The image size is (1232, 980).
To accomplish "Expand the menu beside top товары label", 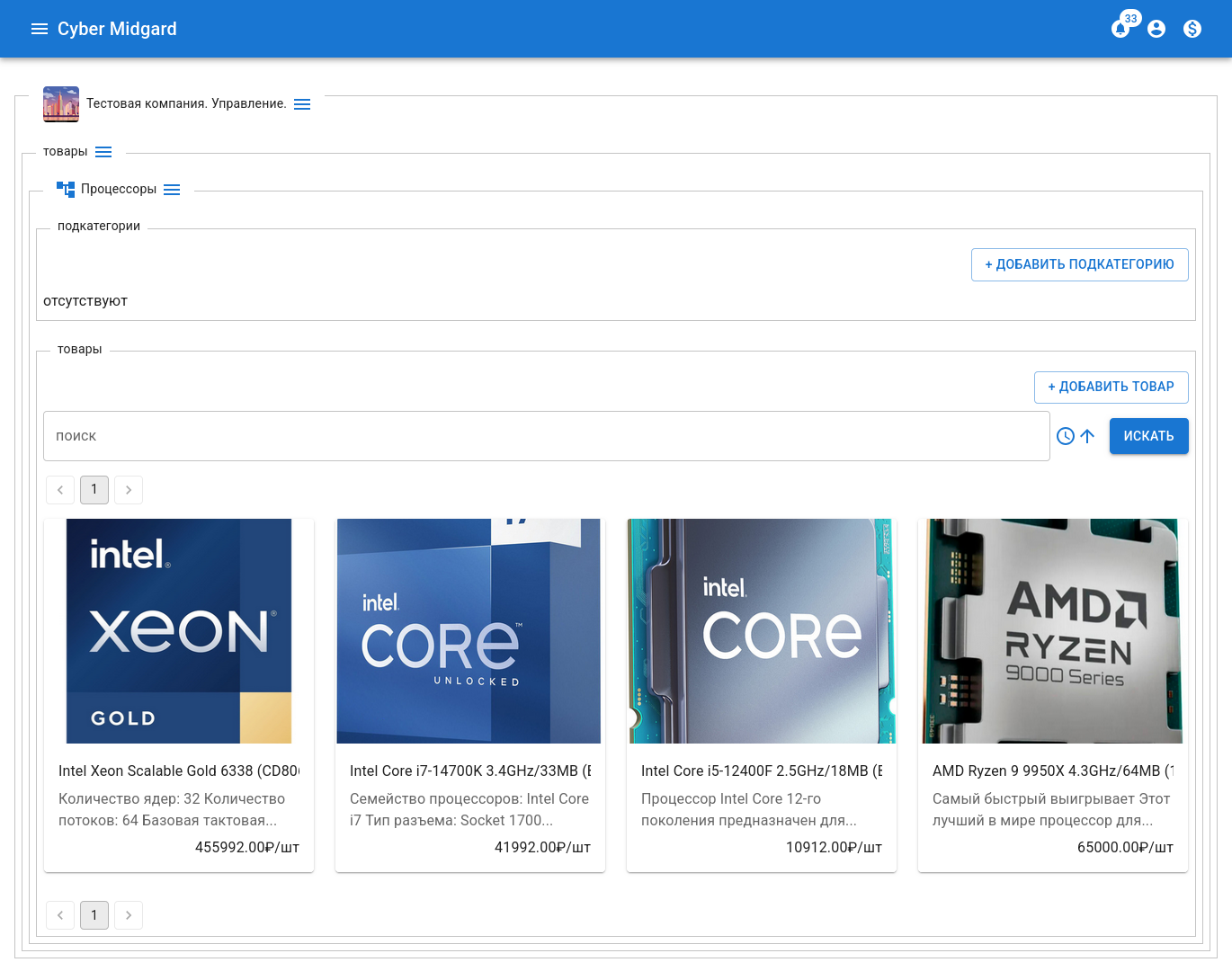I will (x=103, y=152).
